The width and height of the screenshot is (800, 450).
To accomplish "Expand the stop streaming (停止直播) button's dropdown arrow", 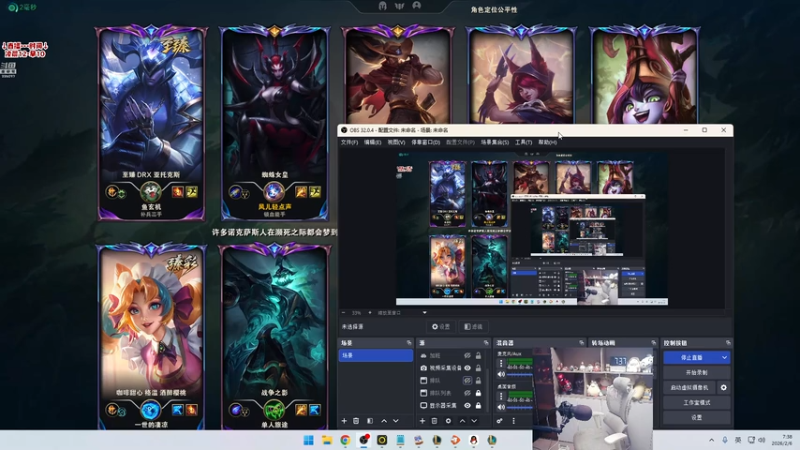I will pos(724,358).
